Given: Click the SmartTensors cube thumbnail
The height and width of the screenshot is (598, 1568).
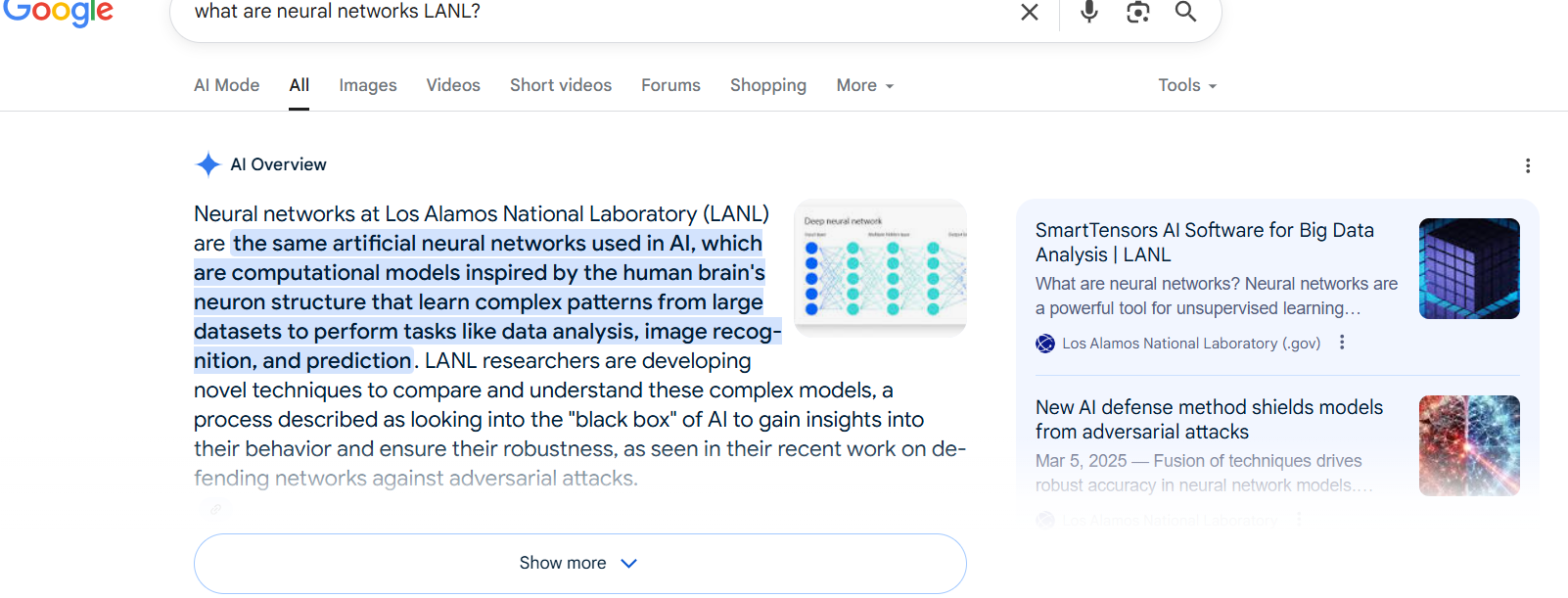Looking at the screenshot, I should (1469, 268).
